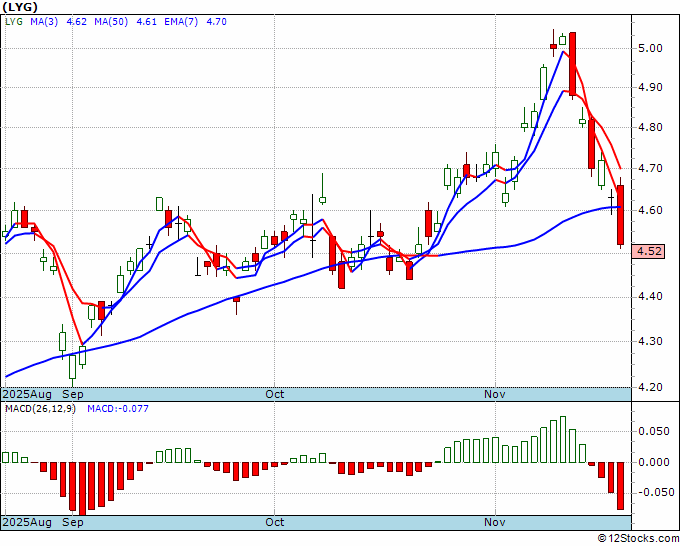Click the Sep label below the MACD panel
The height and width of the screenshot is (546, 680).
pyautogui.click(x=73, y=522)
